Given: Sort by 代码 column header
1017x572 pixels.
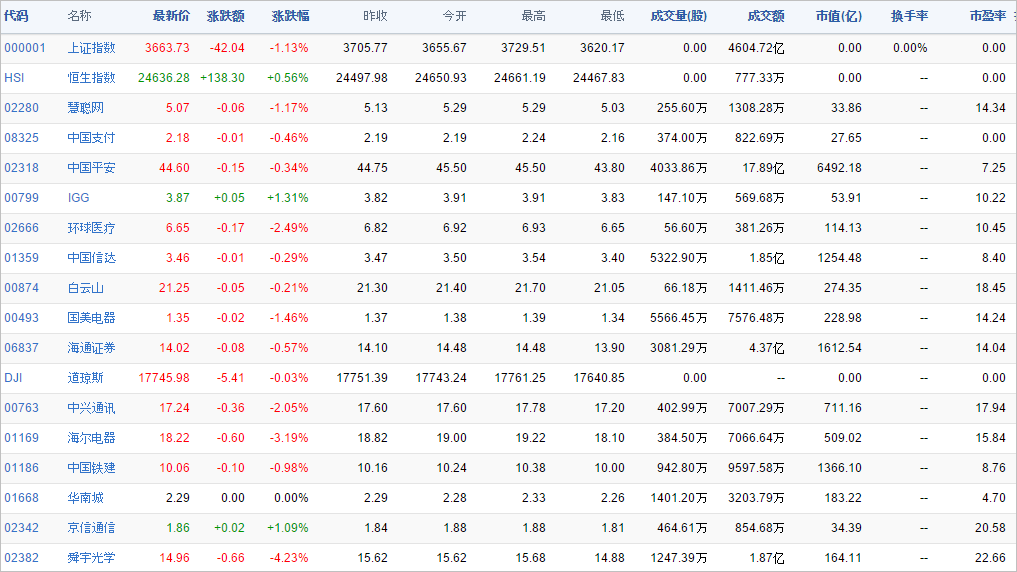Looking at the screenshot, I should pos(16,16).
